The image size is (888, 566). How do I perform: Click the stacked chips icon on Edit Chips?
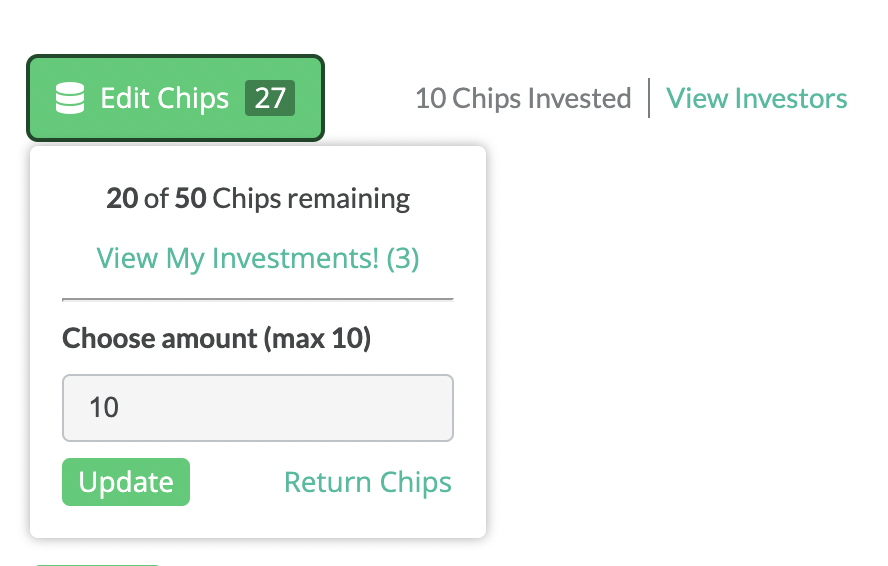coord(70,98)
